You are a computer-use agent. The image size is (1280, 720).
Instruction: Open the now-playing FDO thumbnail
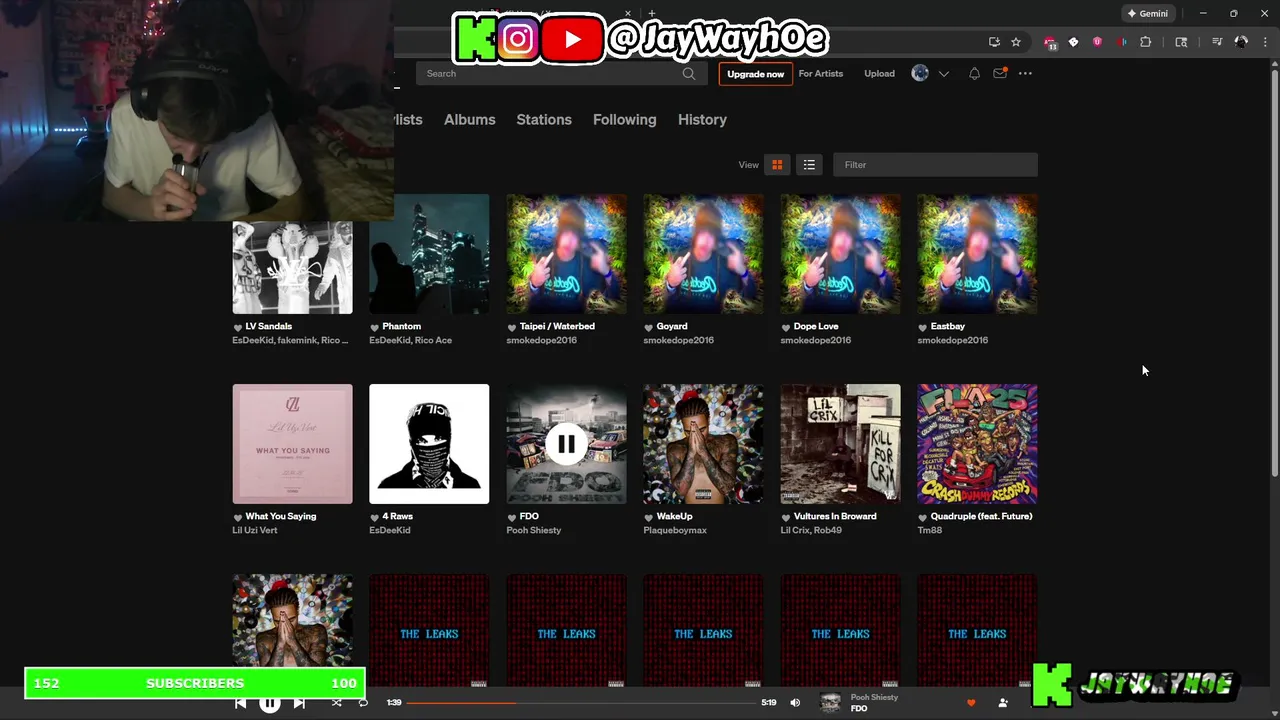830,703
